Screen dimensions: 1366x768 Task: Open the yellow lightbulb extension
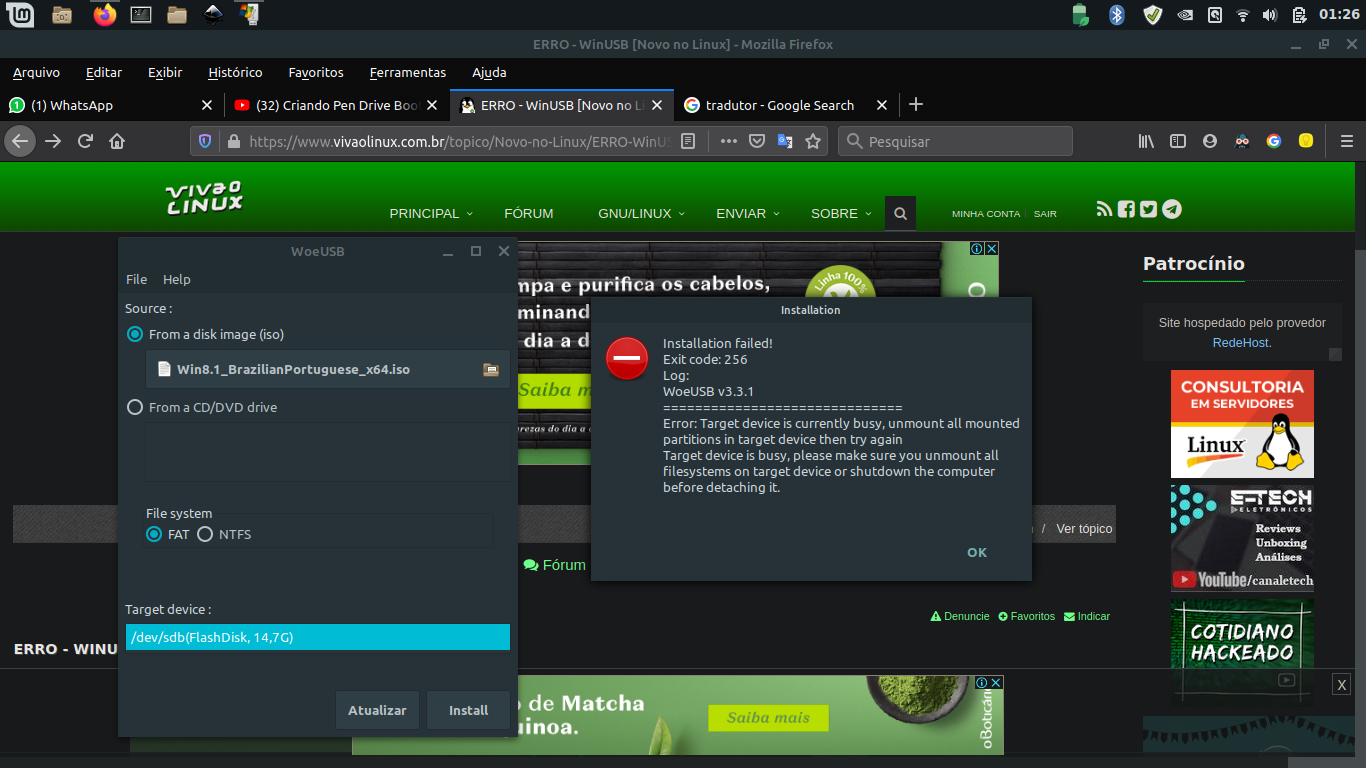click(1305, 141)
